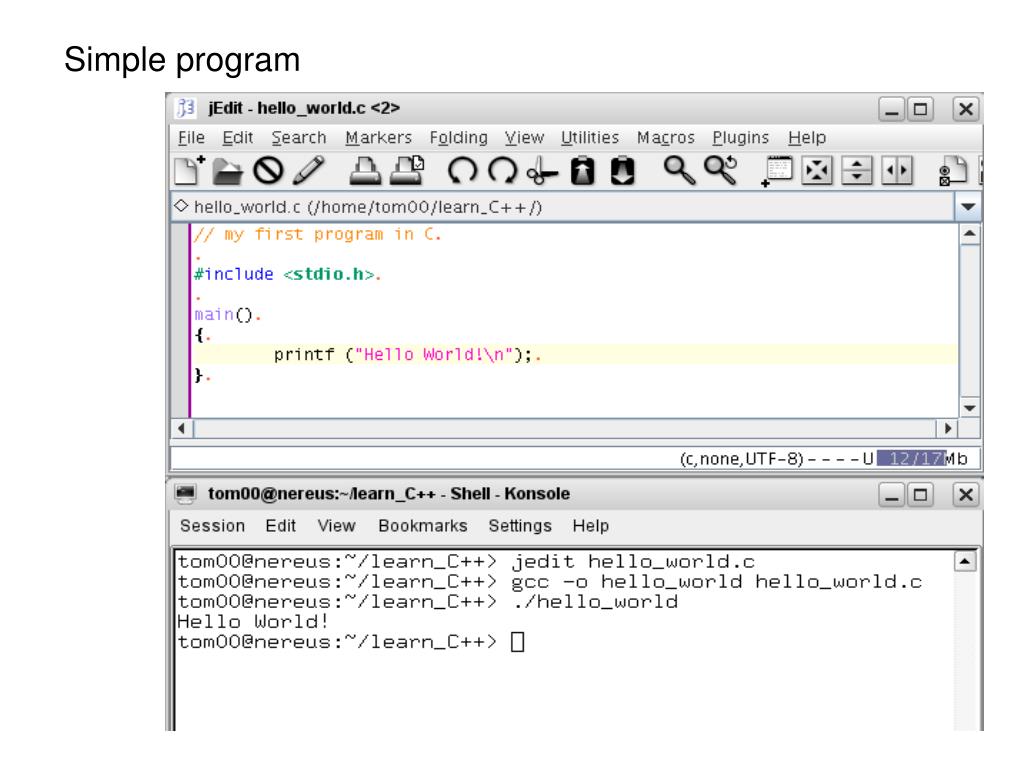Close the buffer with the circle-slash icon
The width and height of the screenshot is (1023, 767).
pos(268,171)
